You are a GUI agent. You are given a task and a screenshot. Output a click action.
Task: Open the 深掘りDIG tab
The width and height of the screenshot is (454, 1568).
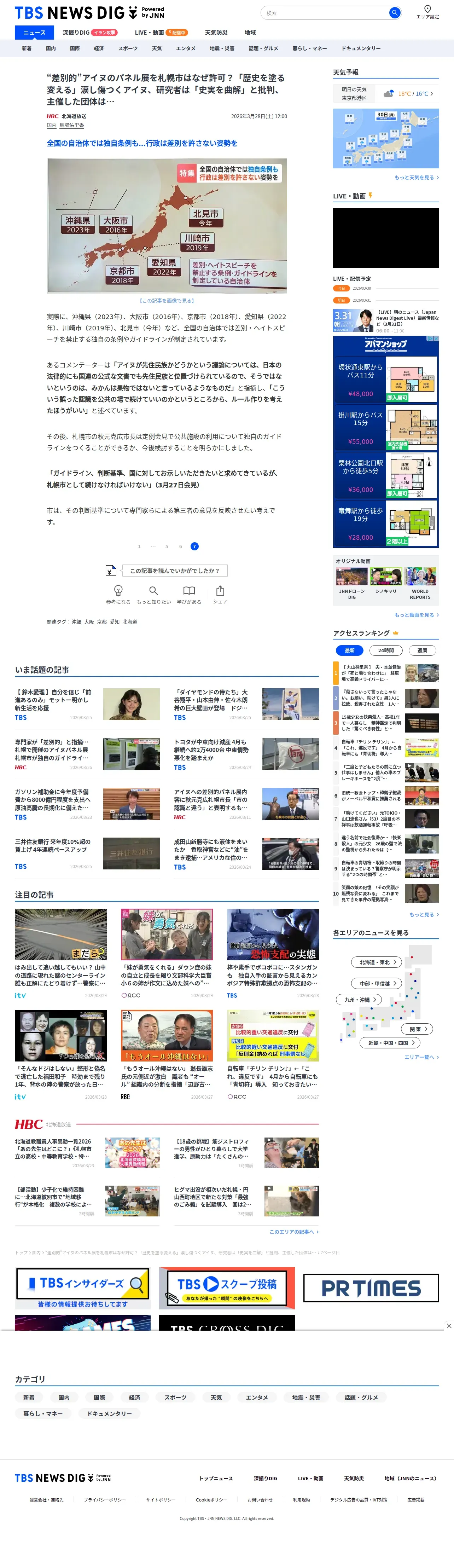tap(90, 32)
